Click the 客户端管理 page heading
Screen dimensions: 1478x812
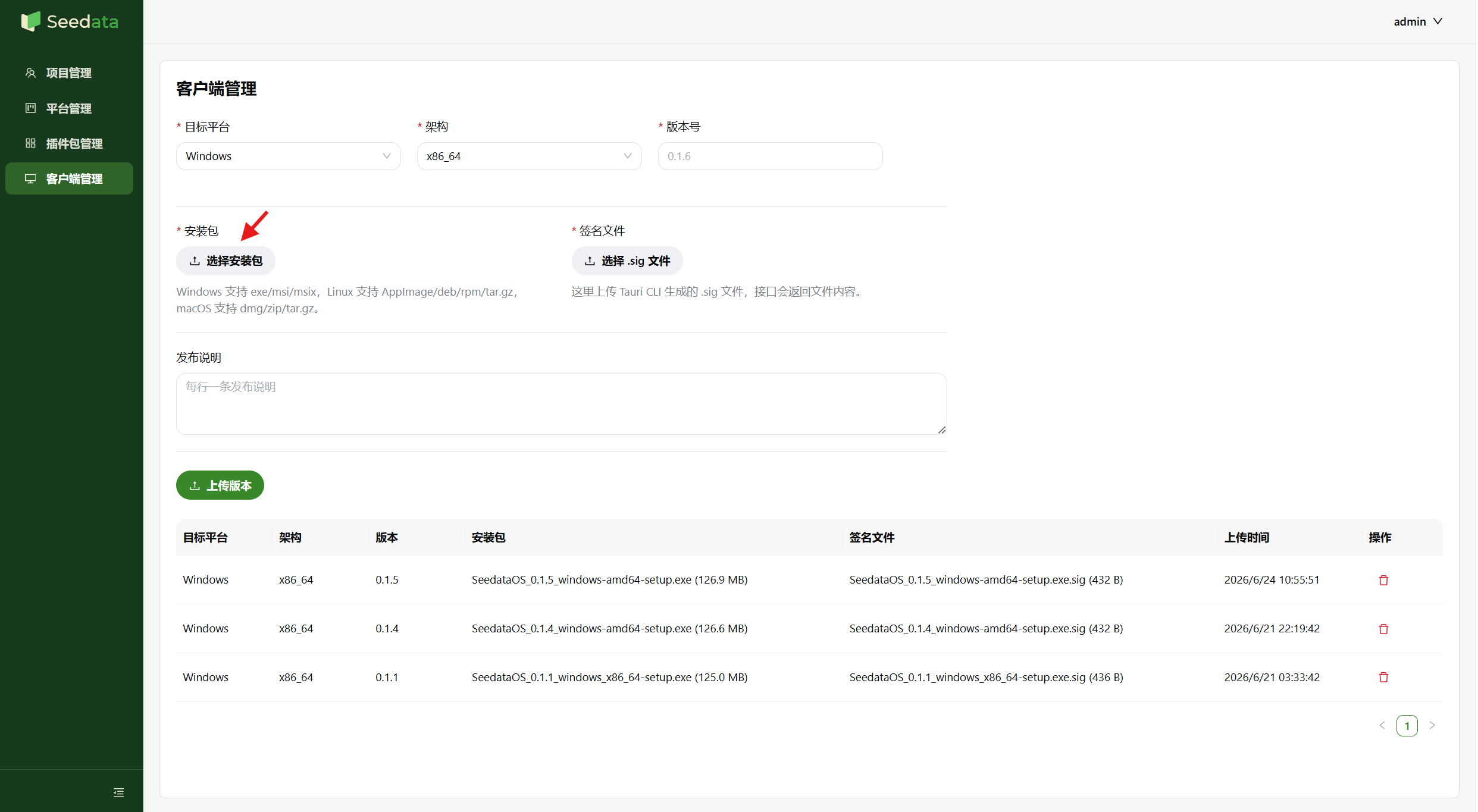[x=216, y=89]
